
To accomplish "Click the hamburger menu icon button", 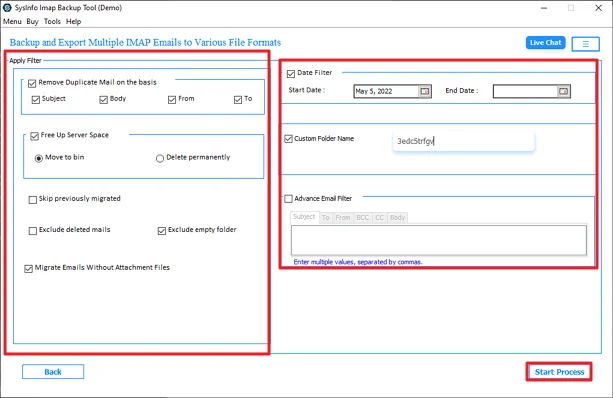I will [x=585, y=44].
